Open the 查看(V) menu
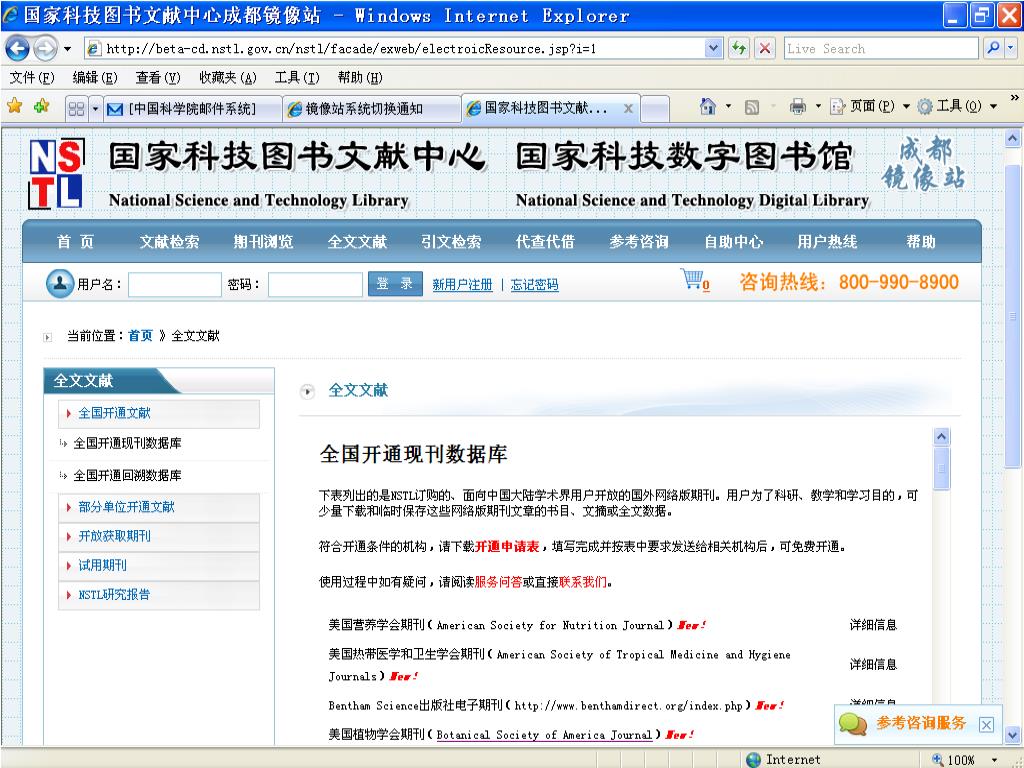The width and height of the screenshot is (1024, 768). click(x=157, y=78)
